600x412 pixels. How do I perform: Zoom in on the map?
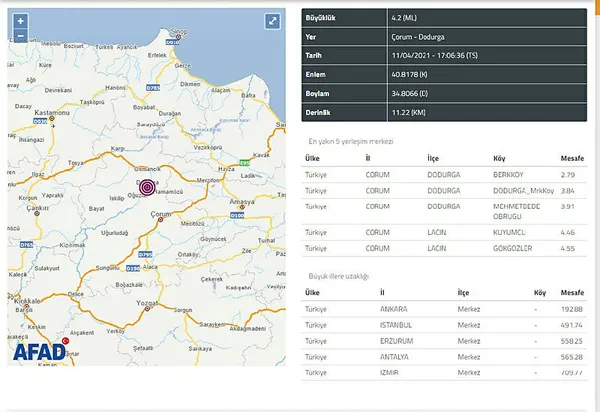point(21,20)
